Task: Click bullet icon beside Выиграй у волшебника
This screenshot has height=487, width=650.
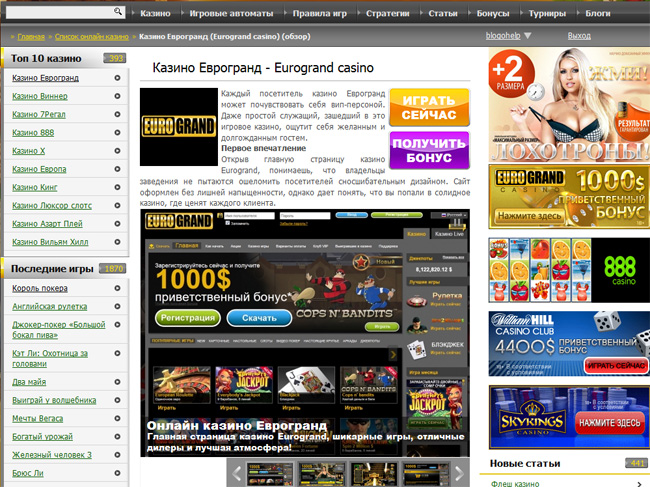Action: [x=117, y=400]
